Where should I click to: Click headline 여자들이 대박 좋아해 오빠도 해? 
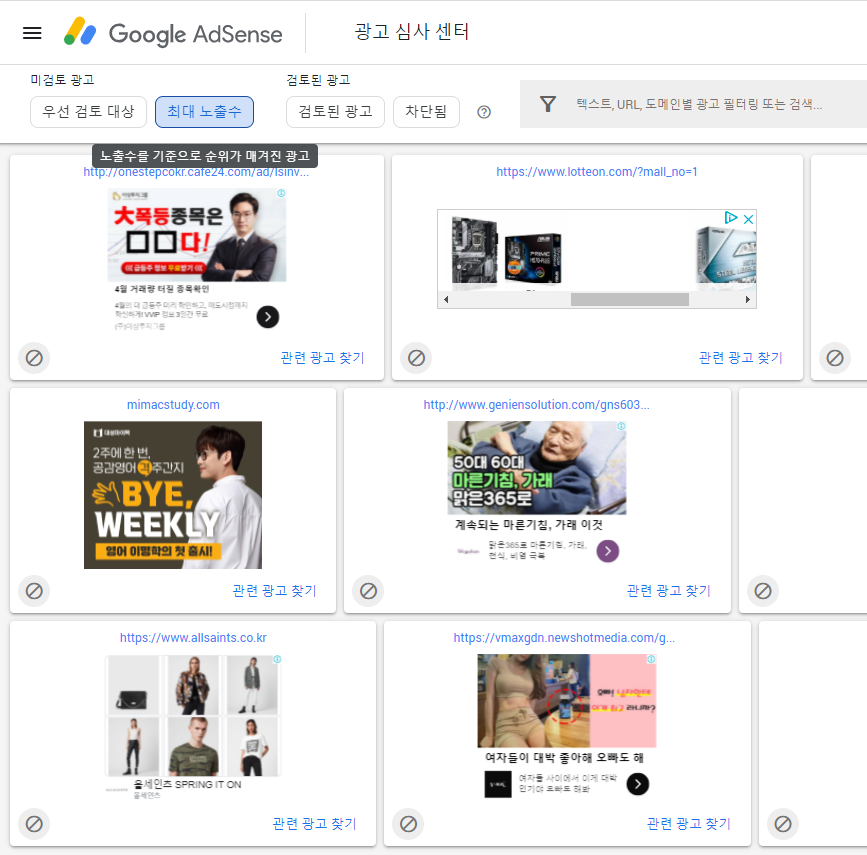coord(564,758)
